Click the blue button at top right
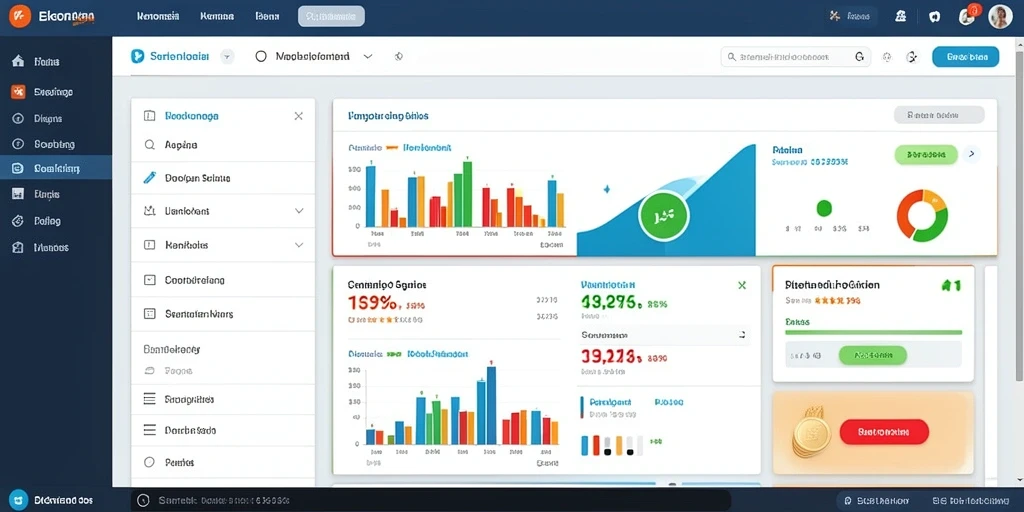Screen dimensions: 1024x512 point(965,57)
